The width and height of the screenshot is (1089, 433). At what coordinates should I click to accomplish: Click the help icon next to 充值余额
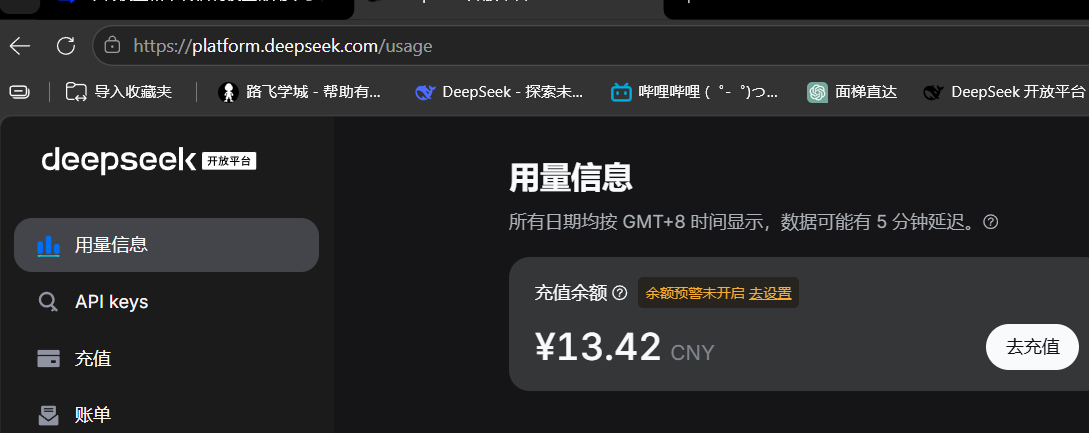coord(620,293)
